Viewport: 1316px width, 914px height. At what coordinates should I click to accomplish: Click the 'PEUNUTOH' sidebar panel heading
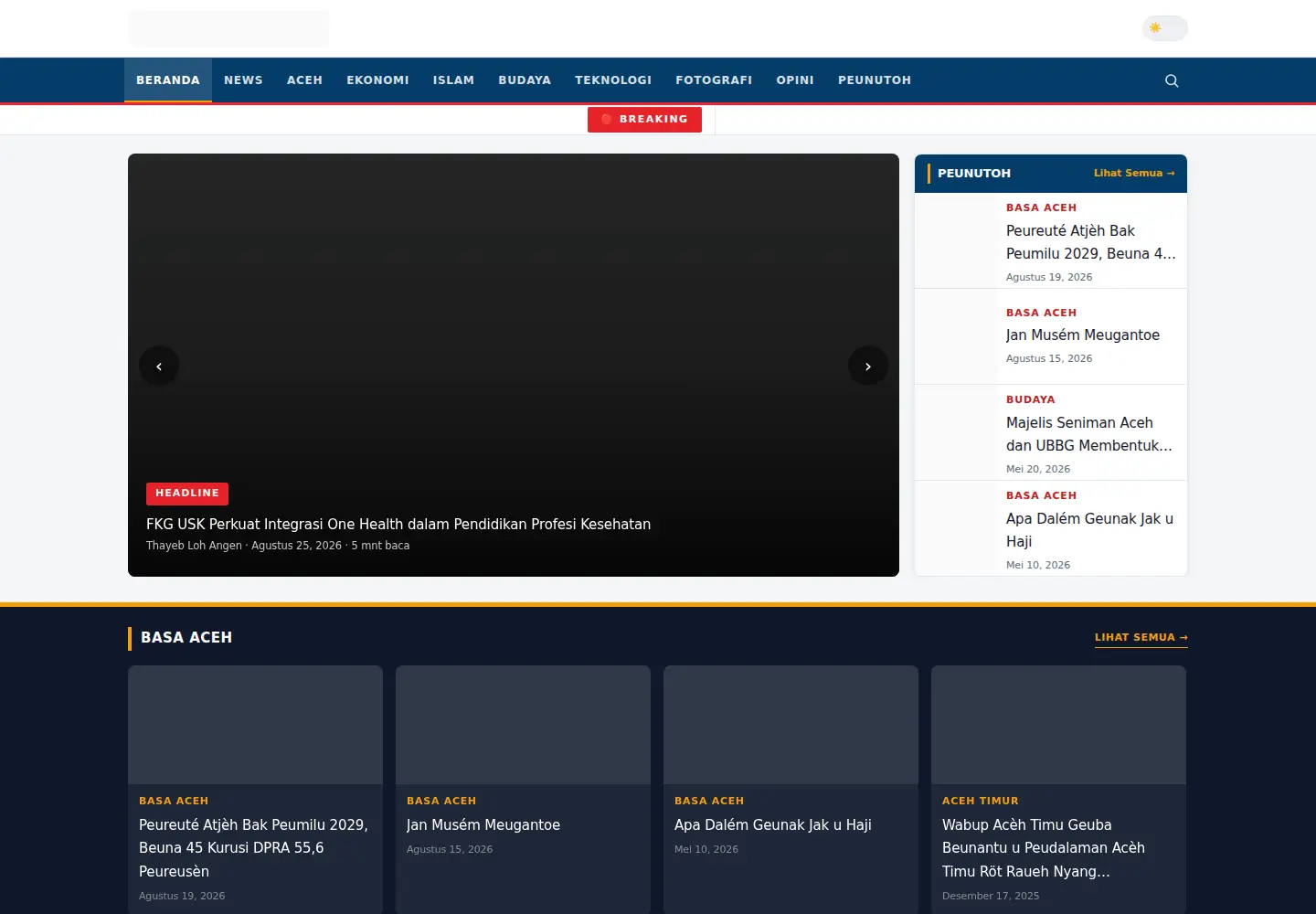click(x=974, y=173)
